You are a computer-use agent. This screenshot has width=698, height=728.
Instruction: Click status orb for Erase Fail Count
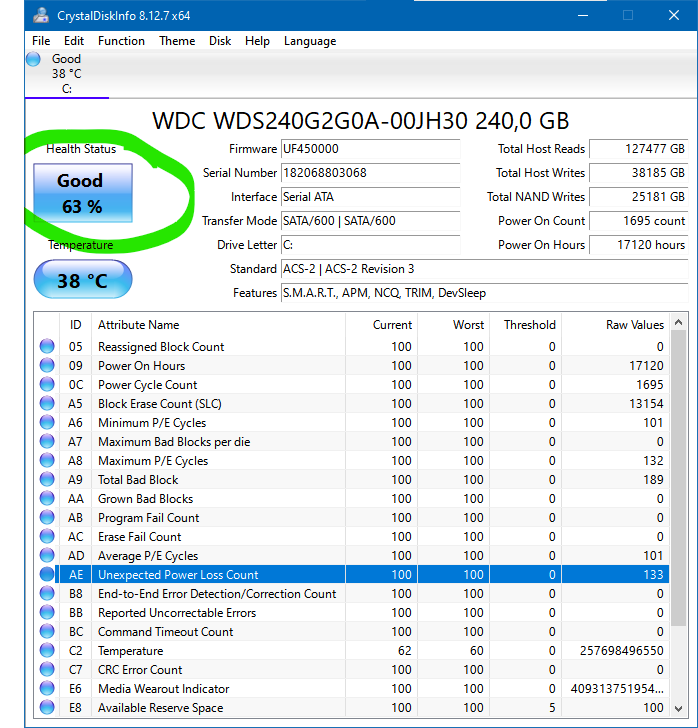click(47, 536)
